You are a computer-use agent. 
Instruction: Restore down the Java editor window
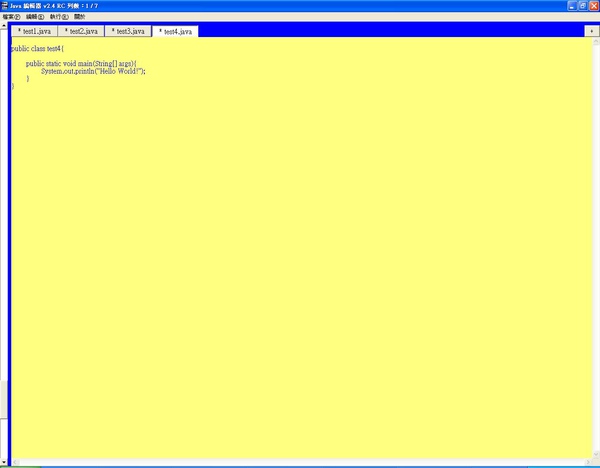tap(583, 6)
